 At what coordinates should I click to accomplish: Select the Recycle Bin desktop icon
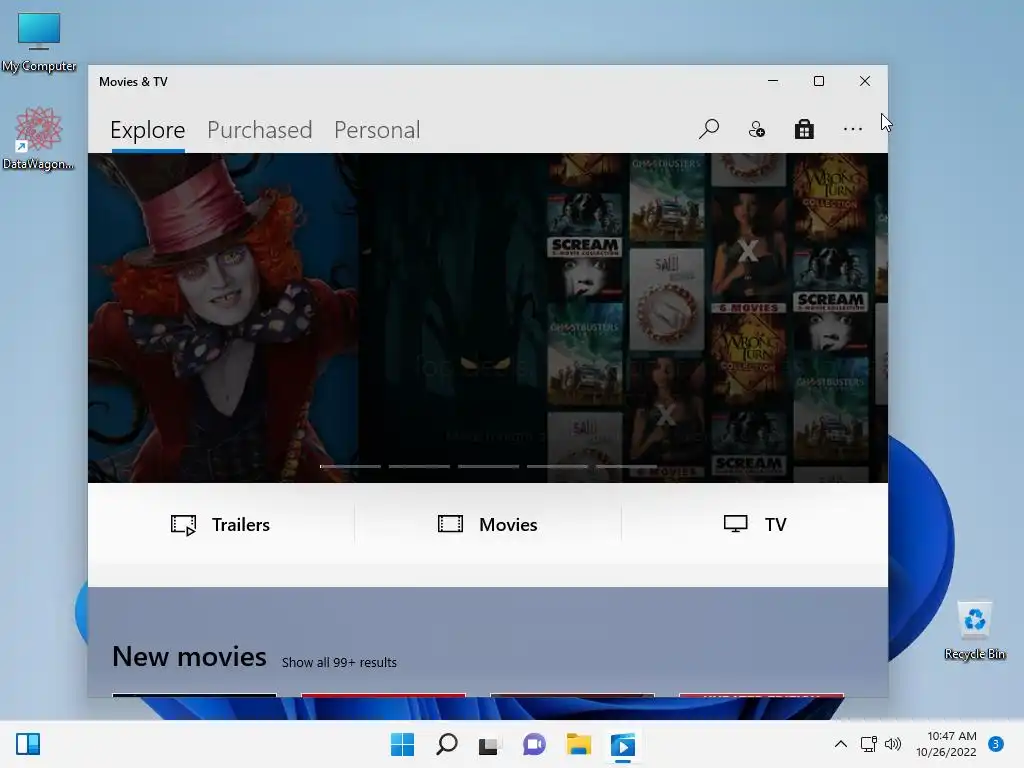[x=974, y=631]
